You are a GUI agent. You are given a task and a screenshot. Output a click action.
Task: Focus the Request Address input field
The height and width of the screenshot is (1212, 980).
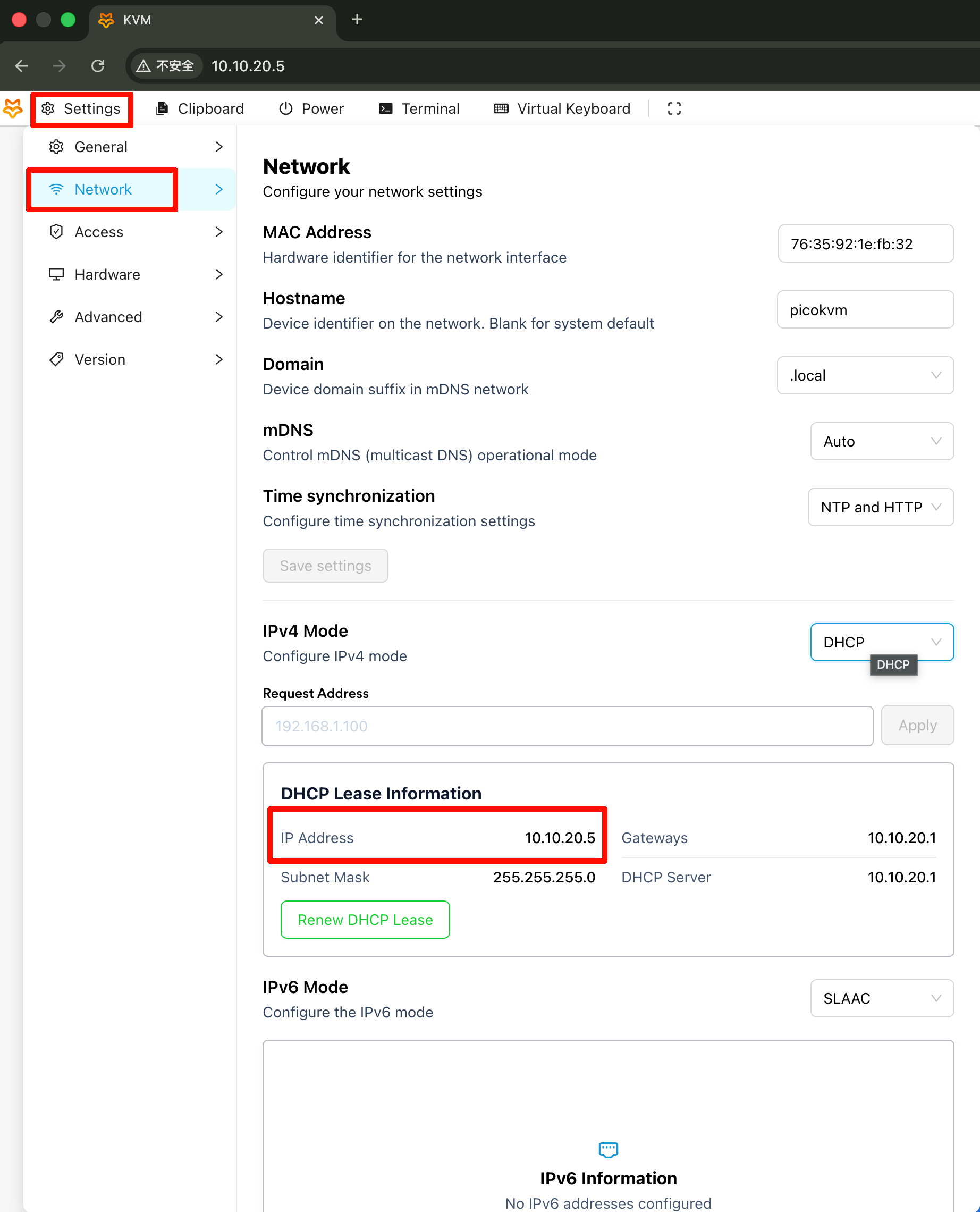(x=567, y=726)
